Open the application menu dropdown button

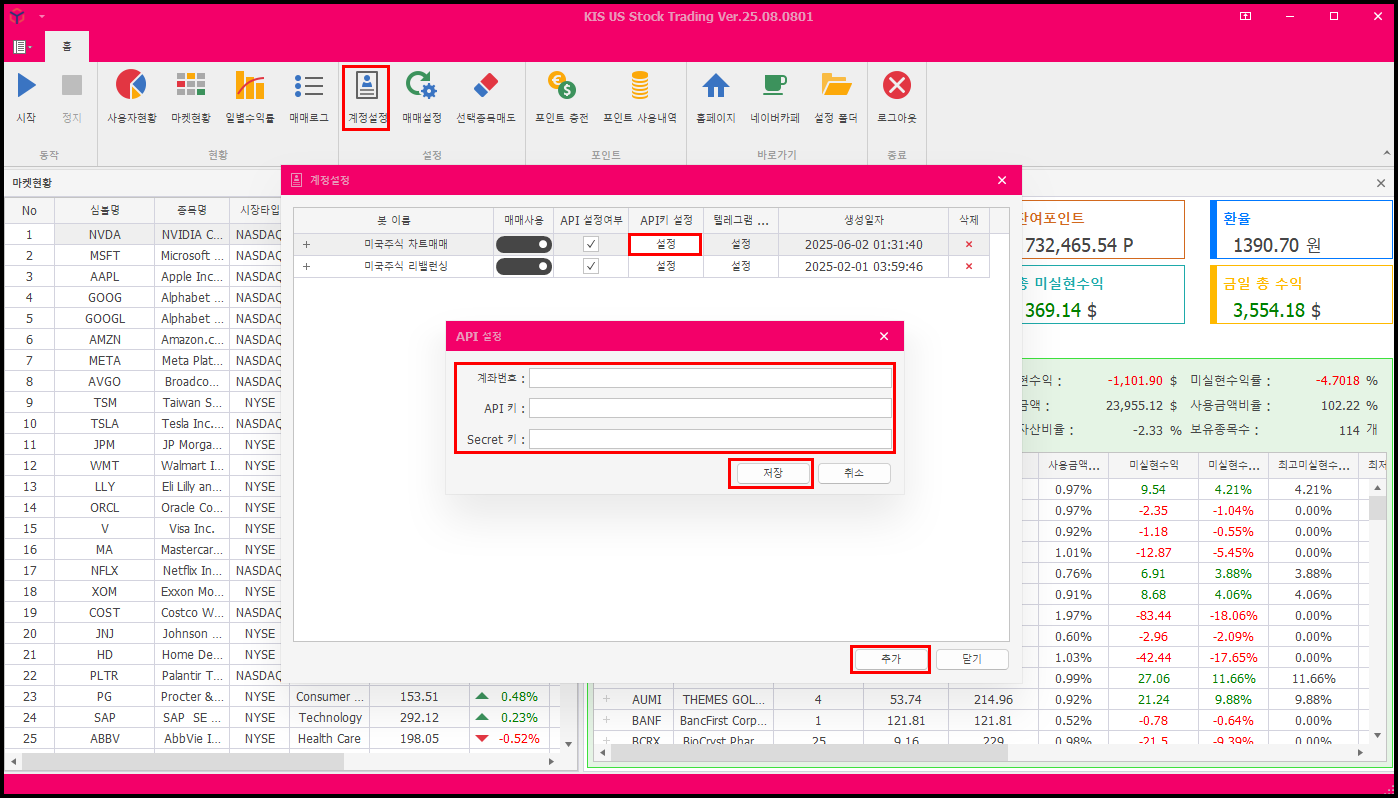(x=23, y=47)
